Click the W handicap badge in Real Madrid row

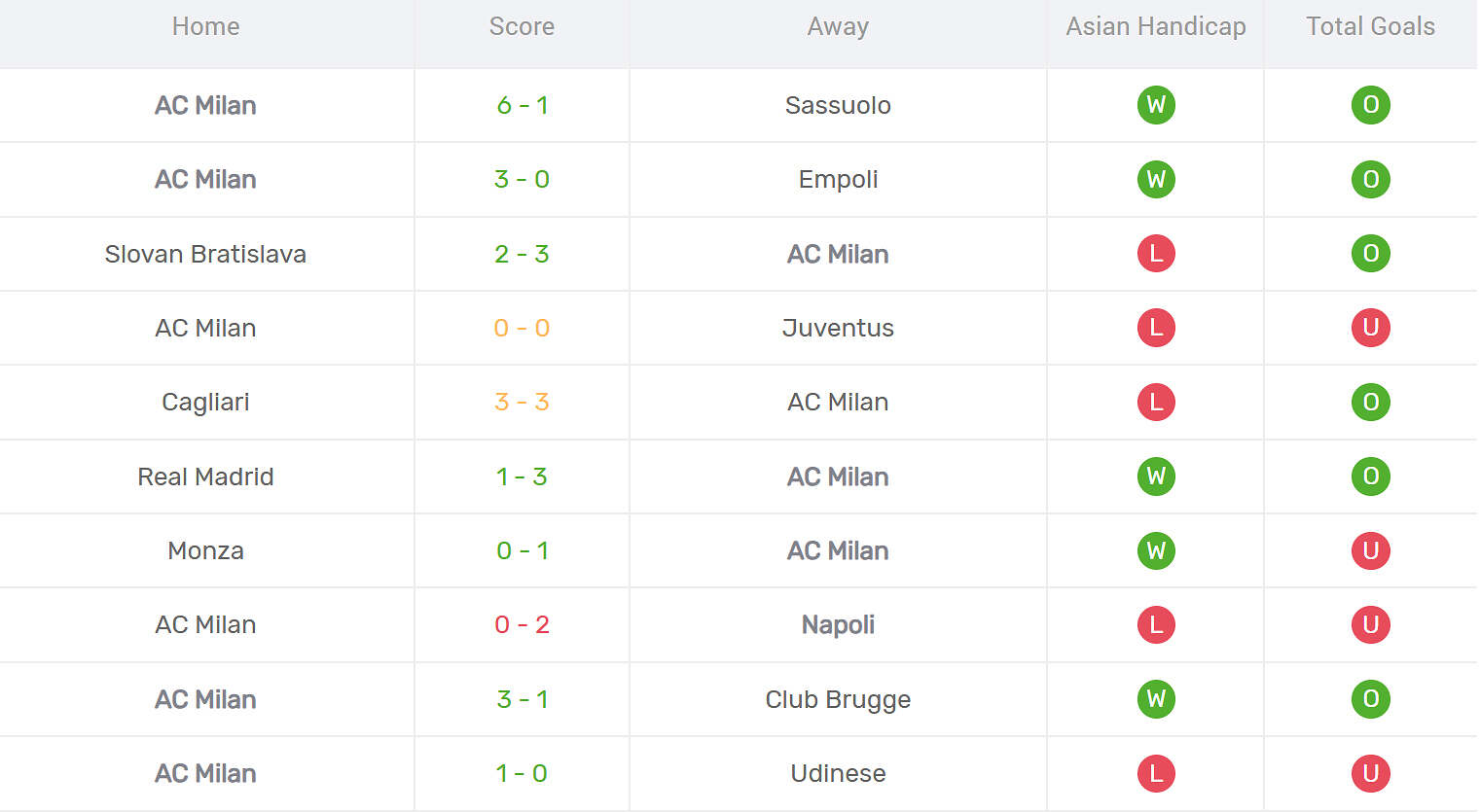pyautogui.click(x=1156, y=477)
